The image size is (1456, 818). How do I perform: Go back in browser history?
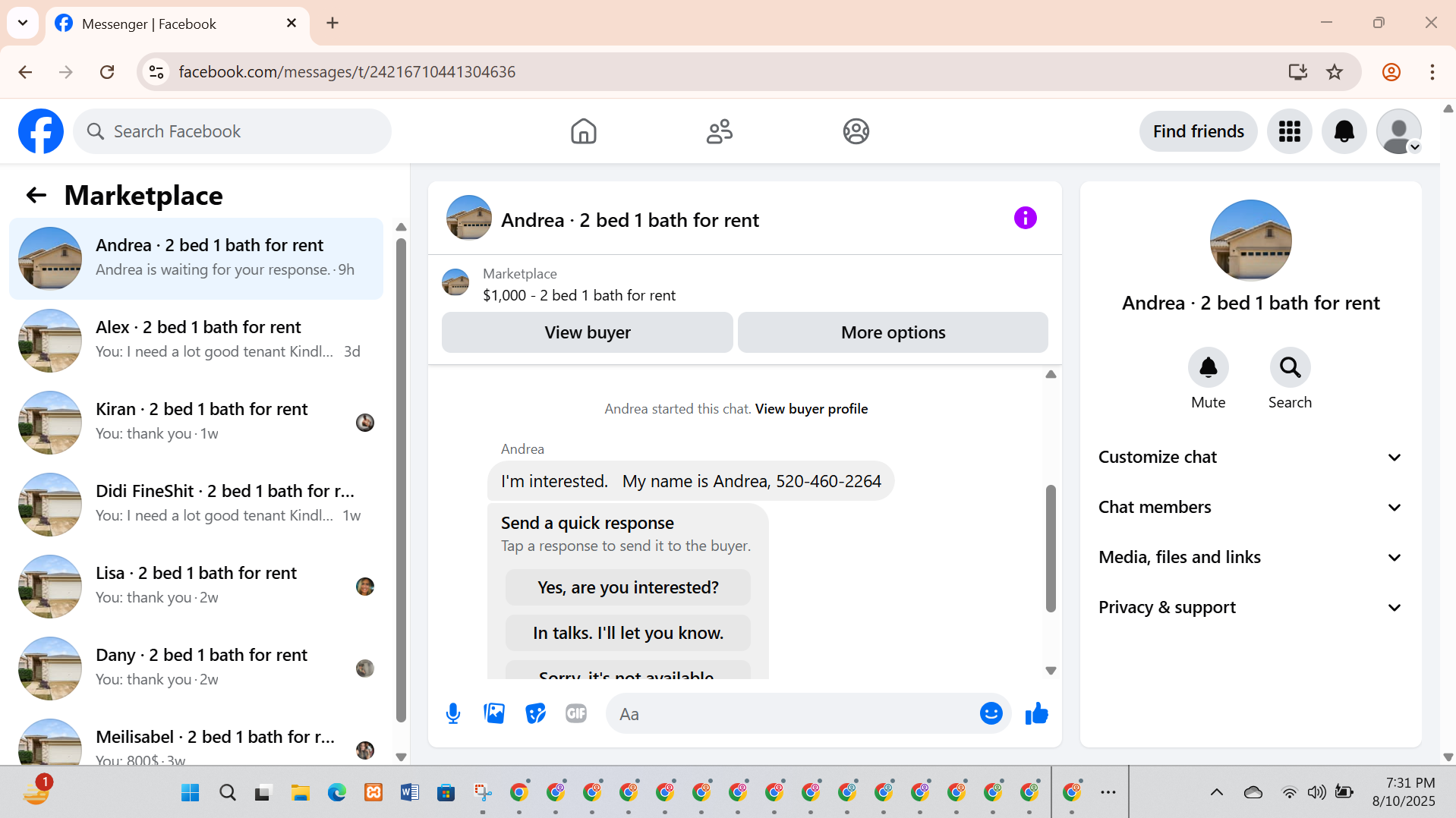pos(25,72)
